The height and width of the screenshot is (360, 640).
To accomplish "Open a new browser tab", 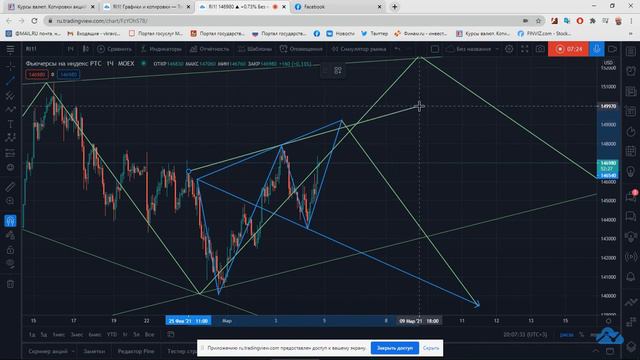I will point(394,7).
